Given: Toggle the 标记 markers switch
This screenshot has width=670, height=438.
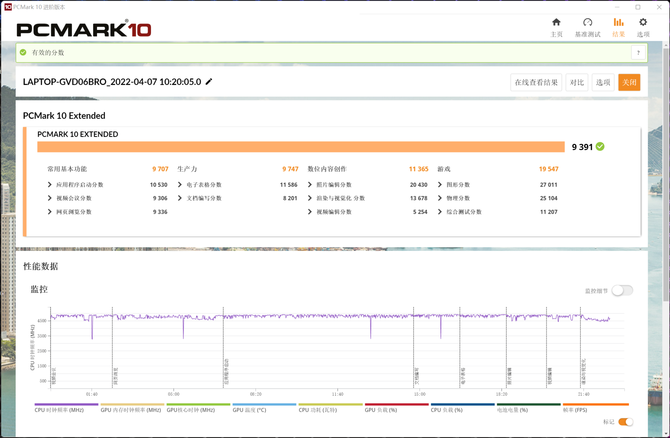Looking at the screenshot, I should [625, 422].
